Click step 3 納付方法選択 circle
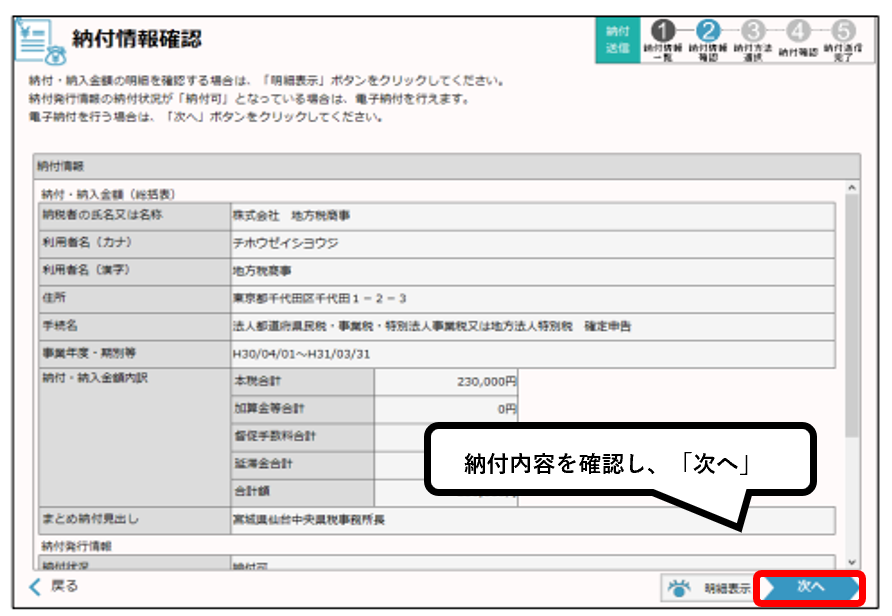Image resolution: width=892 pixels, height=616 pixels. [753, 30]
